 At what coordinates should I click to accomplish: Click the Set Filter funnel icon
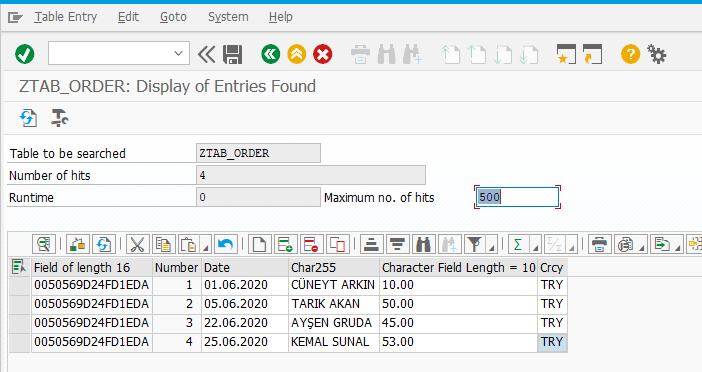475,244
